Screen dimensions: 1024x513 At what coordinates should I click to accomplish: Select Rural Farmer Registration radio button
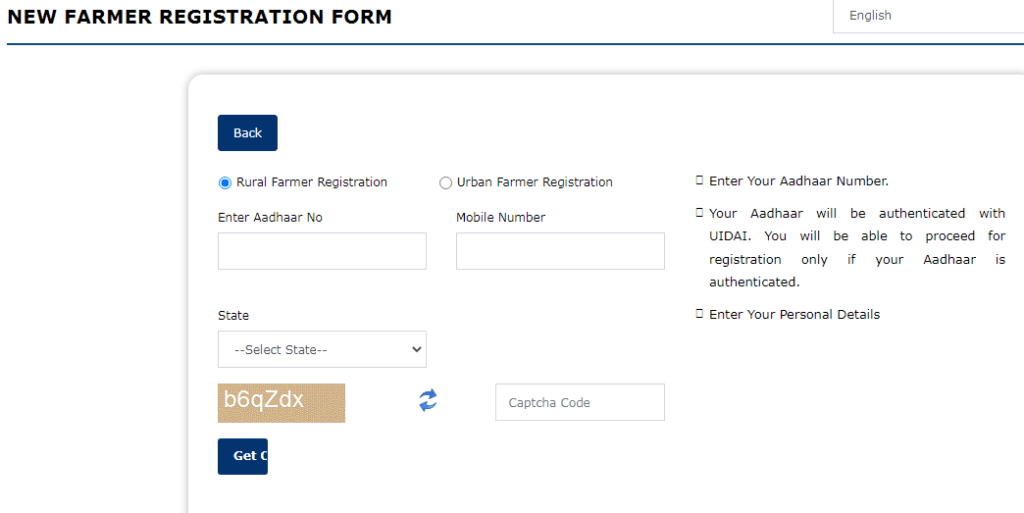tap(225, 183)
